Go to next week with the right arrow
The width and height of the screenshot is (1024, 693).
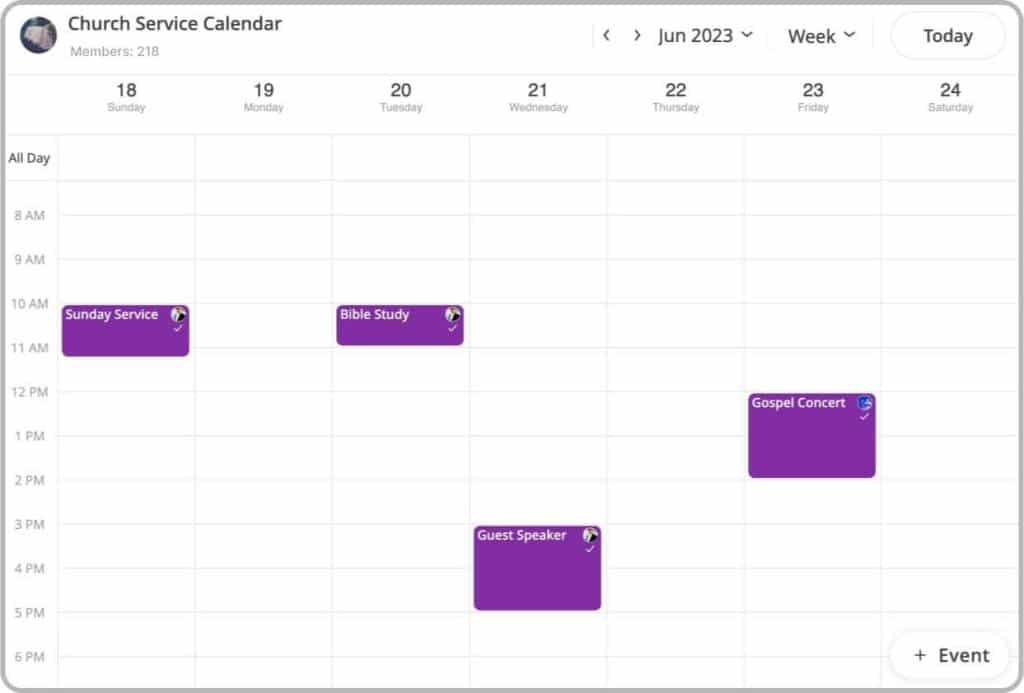(637, 35)
